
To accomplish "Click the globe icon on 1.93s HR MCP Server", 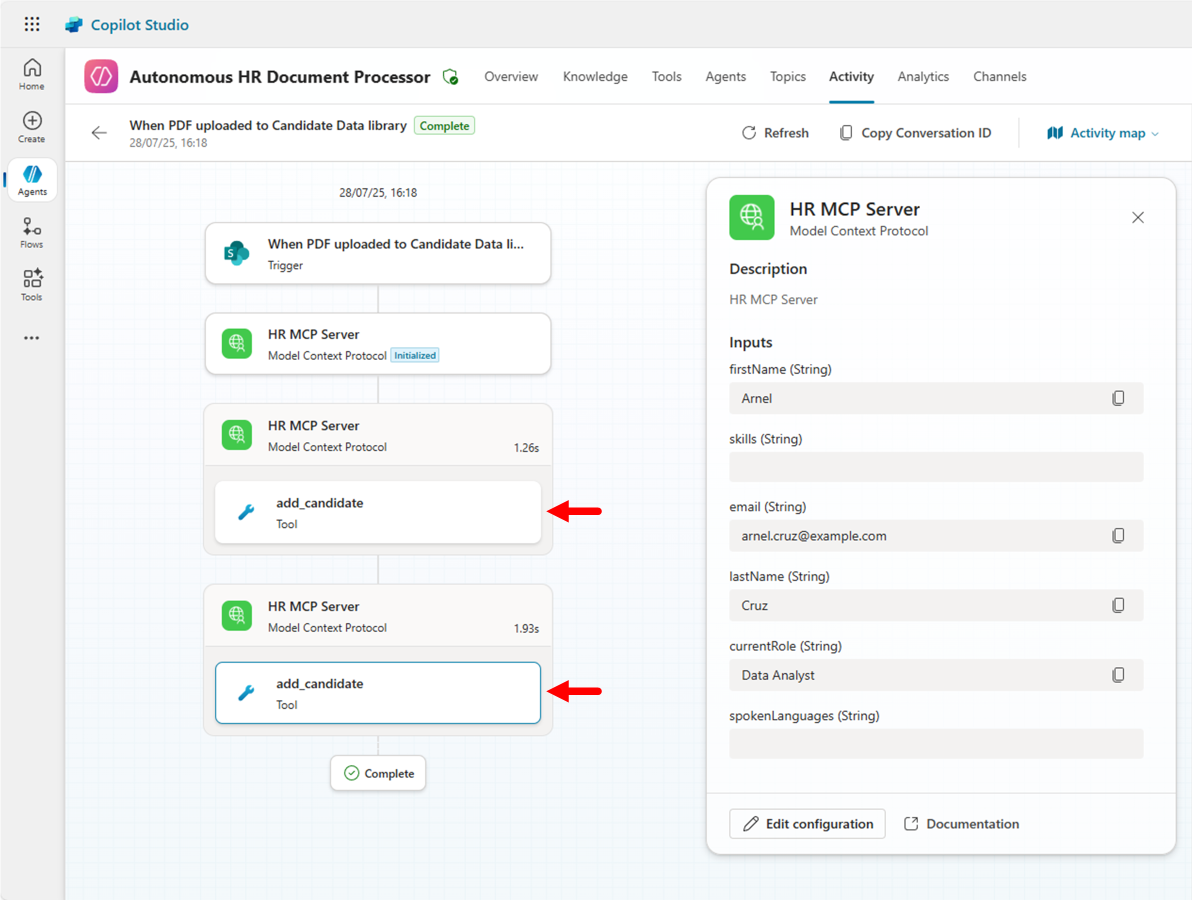I will [x=236, y=616].
